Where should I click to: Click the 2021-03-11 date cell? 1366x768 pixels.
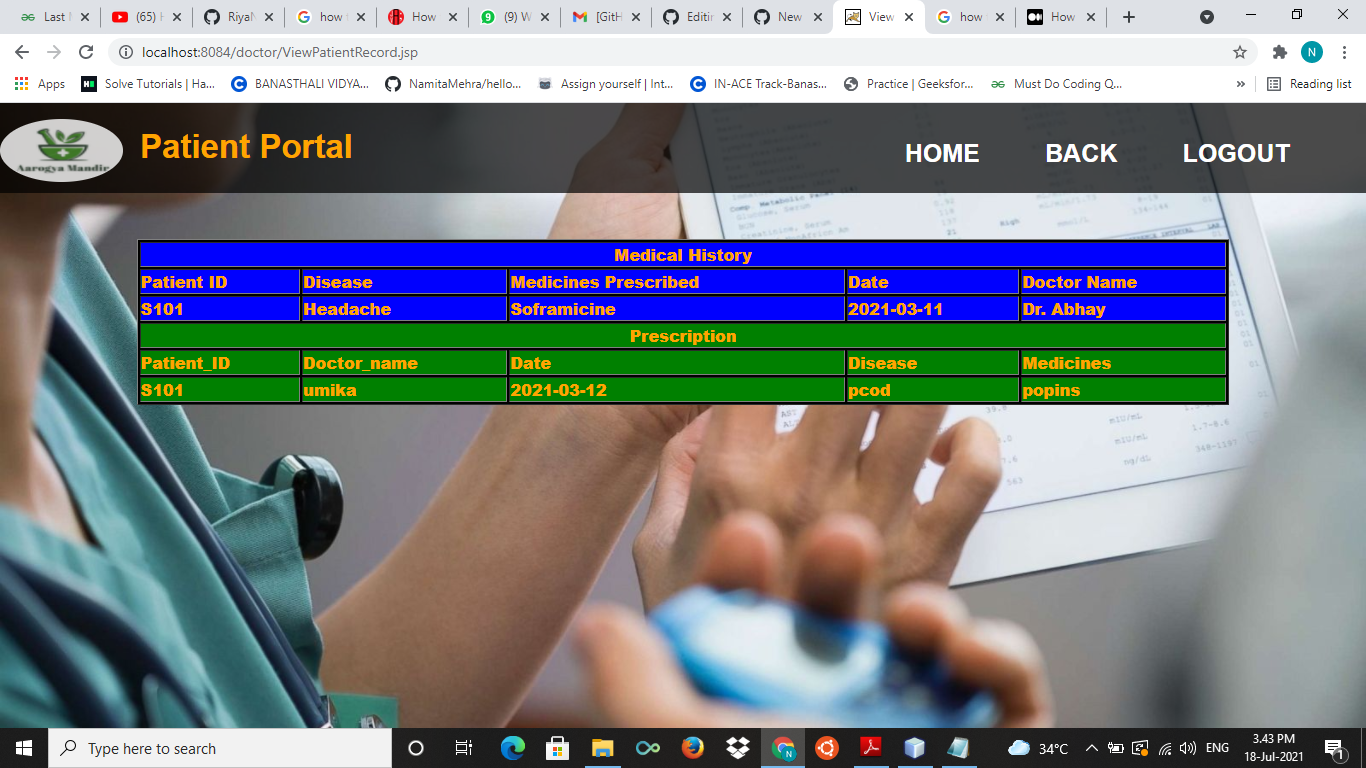tap(932, 309)
